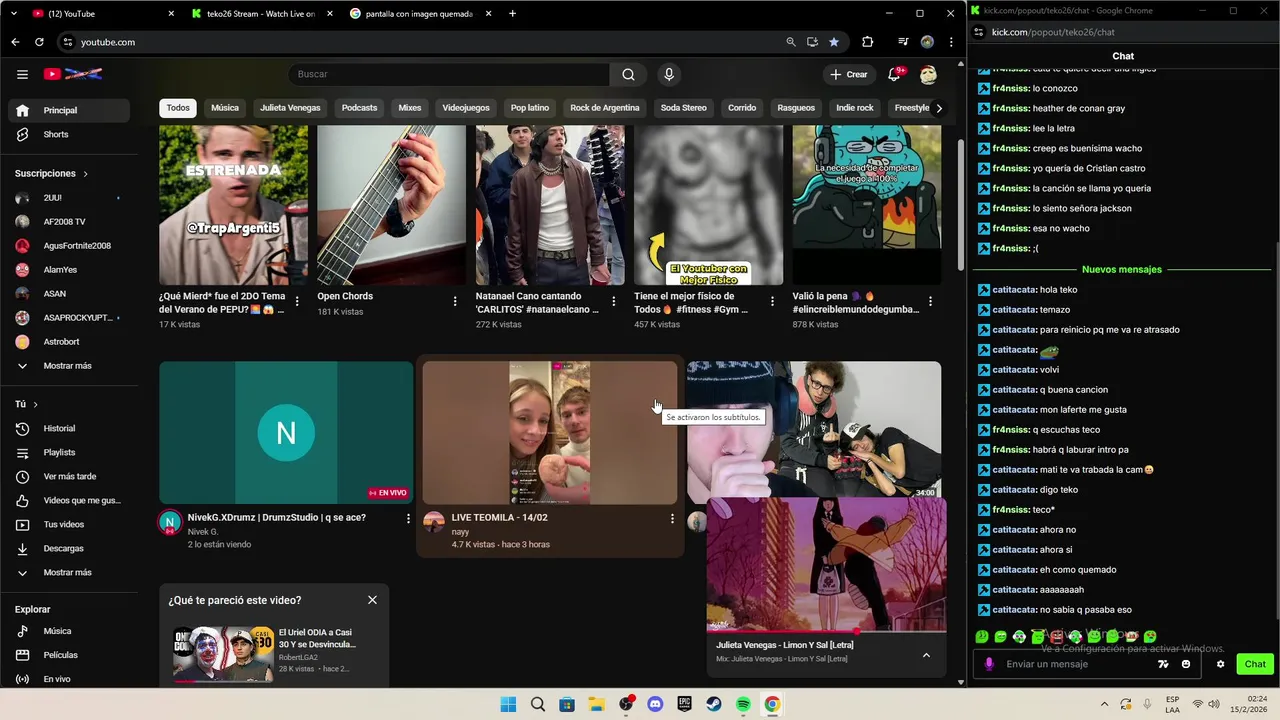This screenshot has width=1280, height=720.
Task: Open Chrome media control icon
Action: coord(903,42)
